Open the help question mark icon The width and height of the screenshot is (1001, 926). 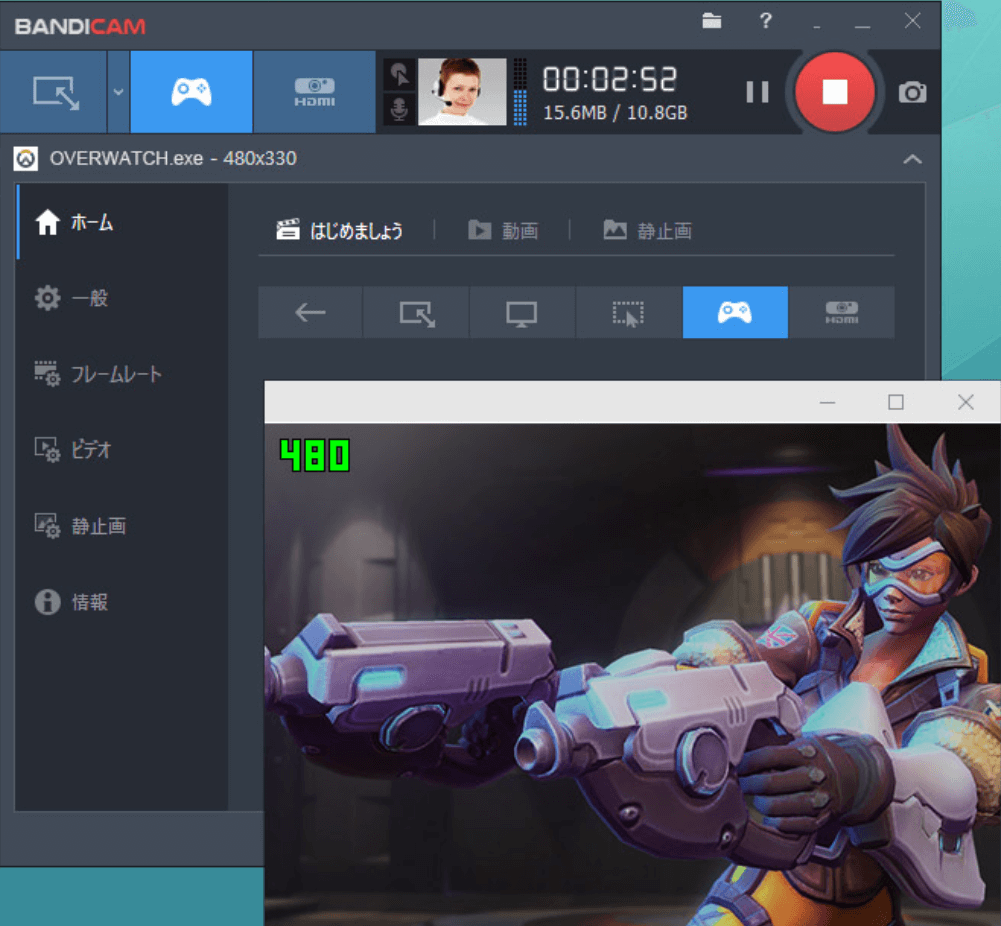coord(765,21)
